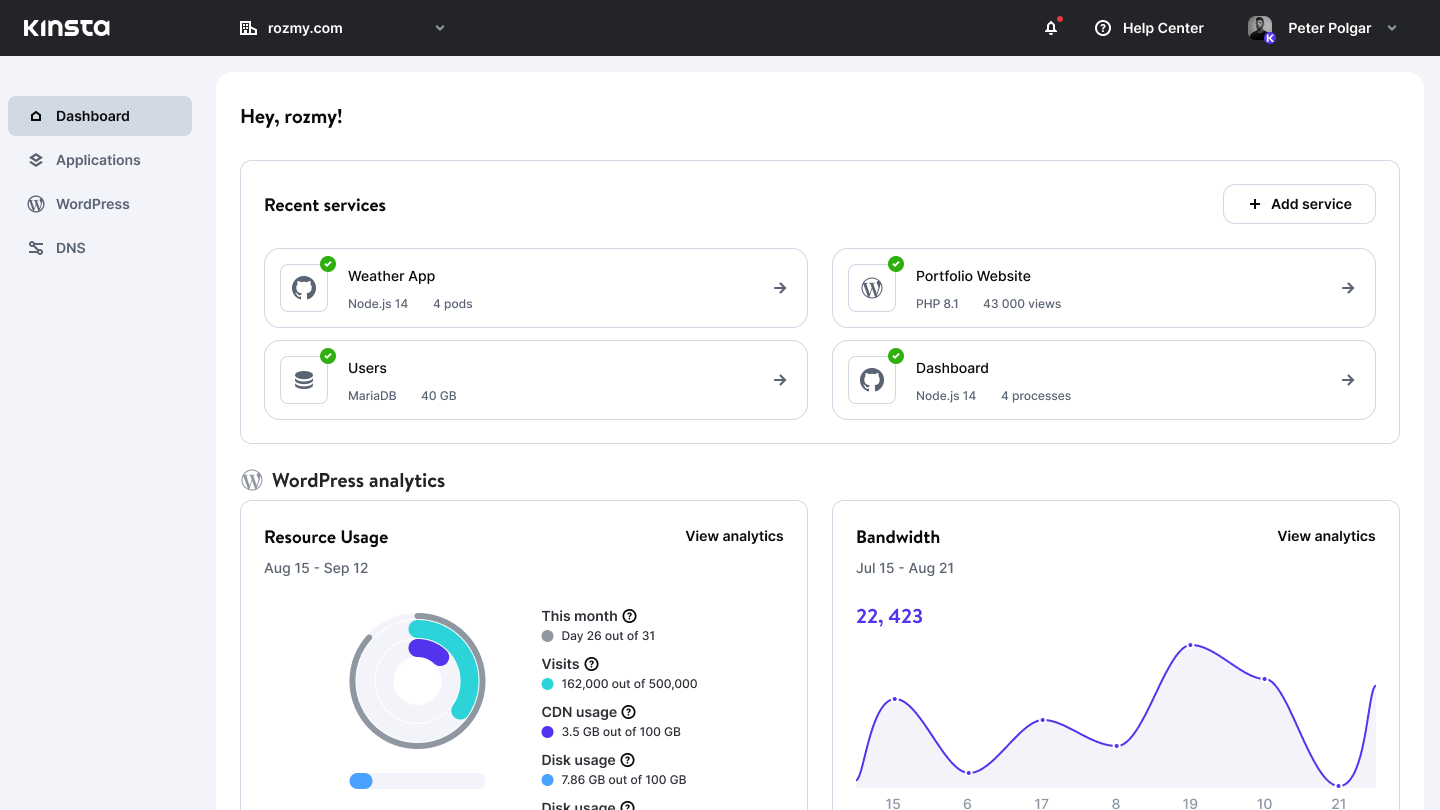Click the MariaDB database icon on the Users card
1440x810 pixels.
[x=303, y=379]
